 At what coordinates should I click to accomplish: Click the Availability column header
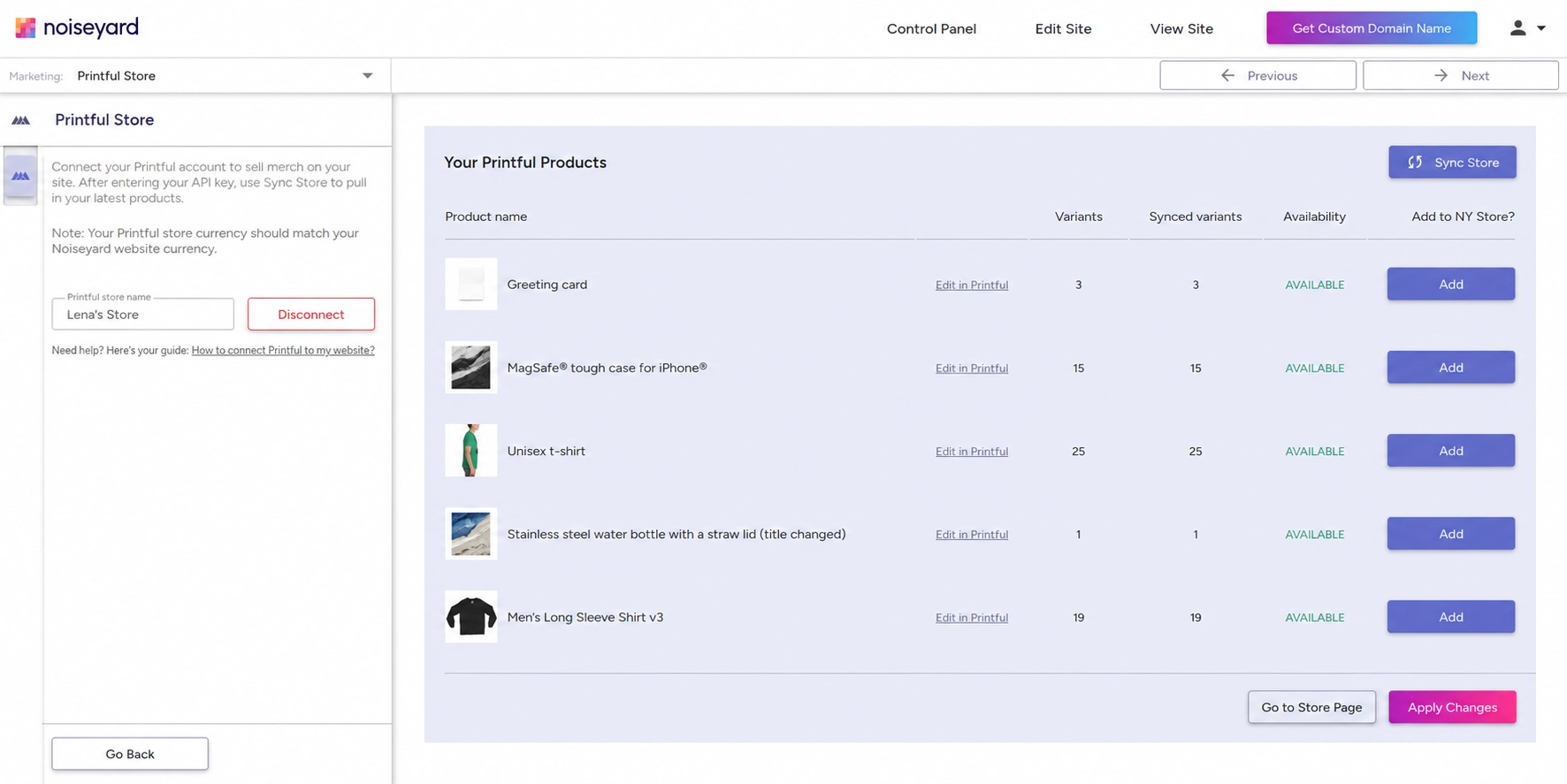pyautogui.click(x=1314, y=217)
